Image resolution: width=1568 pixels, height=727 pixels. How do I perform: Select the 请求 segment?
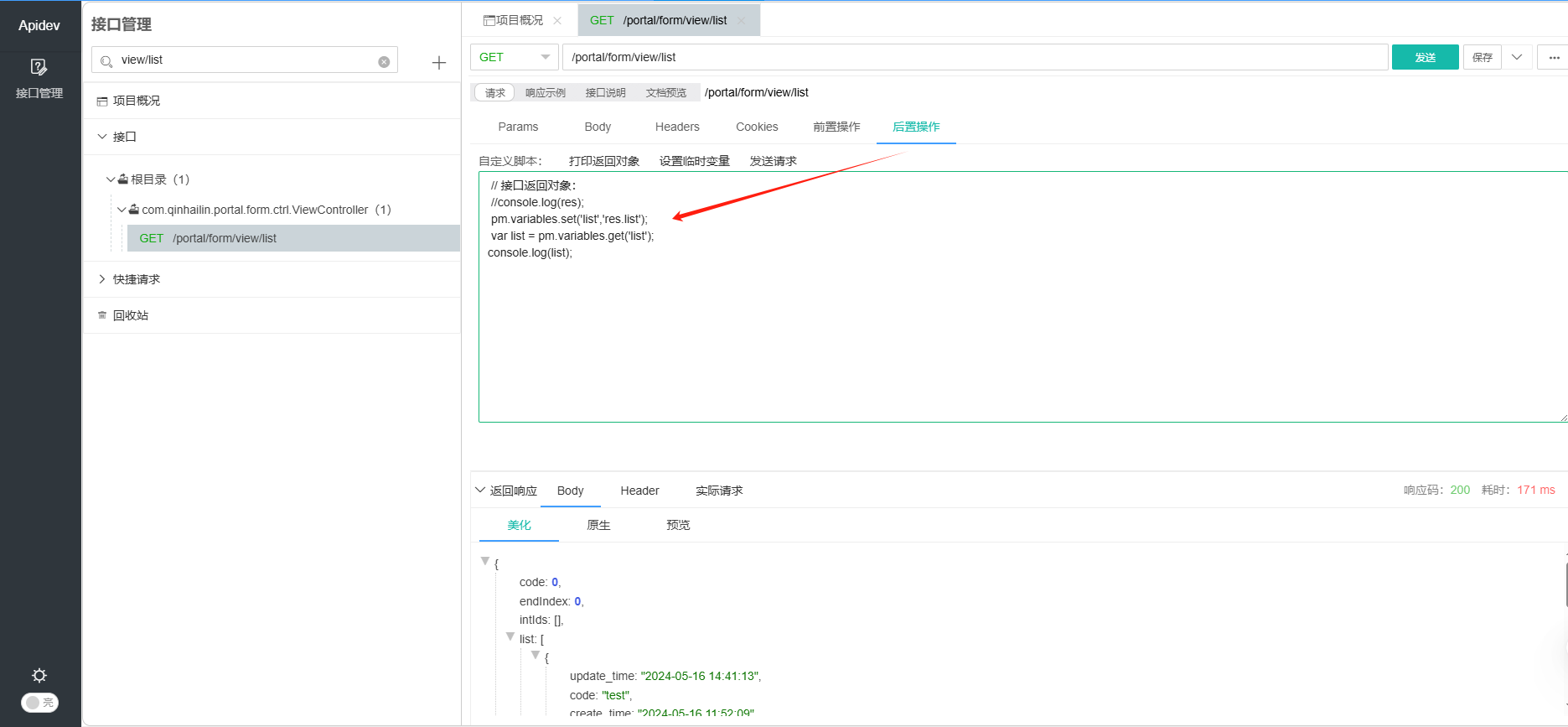click(x=495, y=92)
